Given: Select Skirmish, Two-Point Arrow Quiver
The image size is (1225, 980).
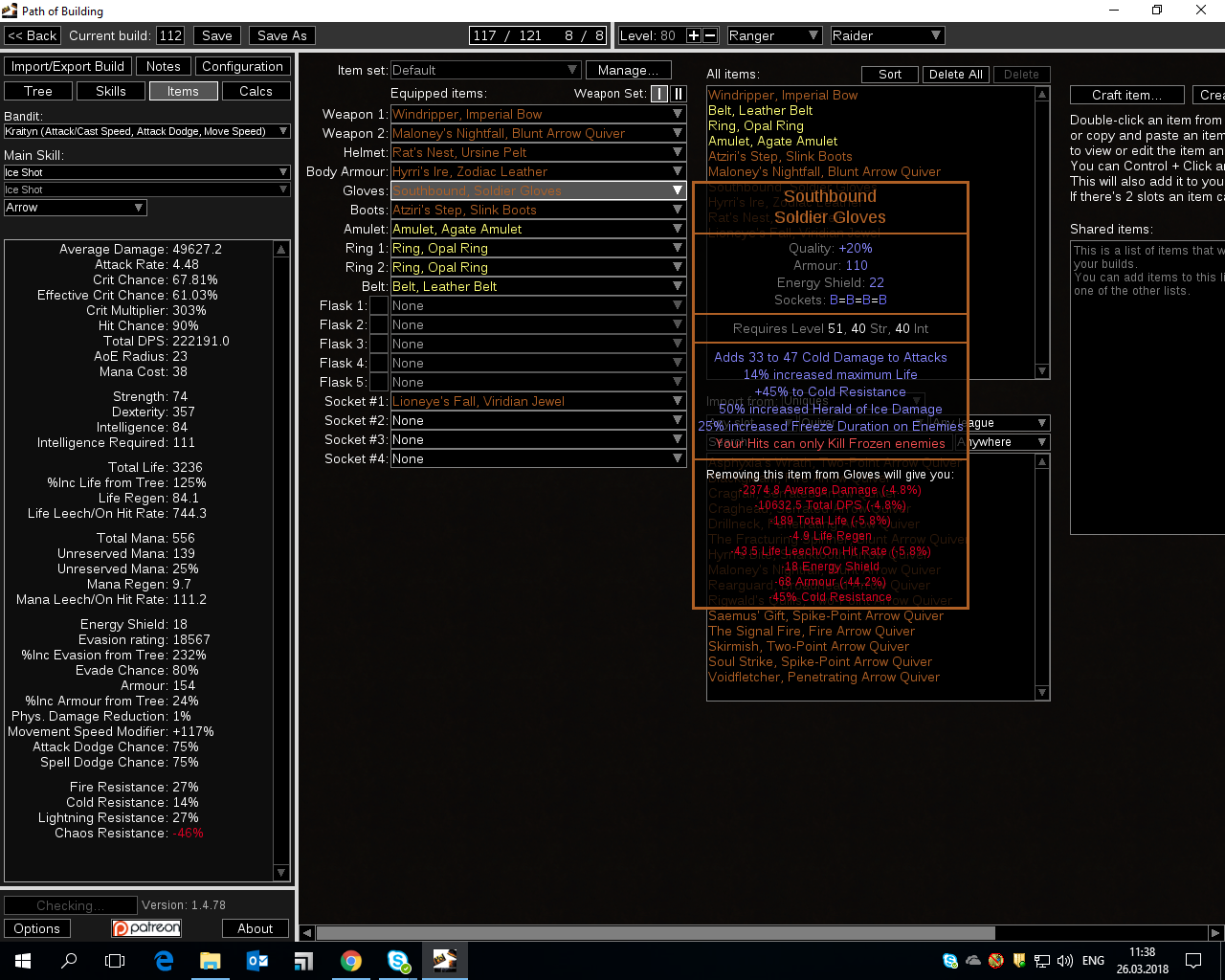Looking at the screenshot, I should tap(809, 646).
